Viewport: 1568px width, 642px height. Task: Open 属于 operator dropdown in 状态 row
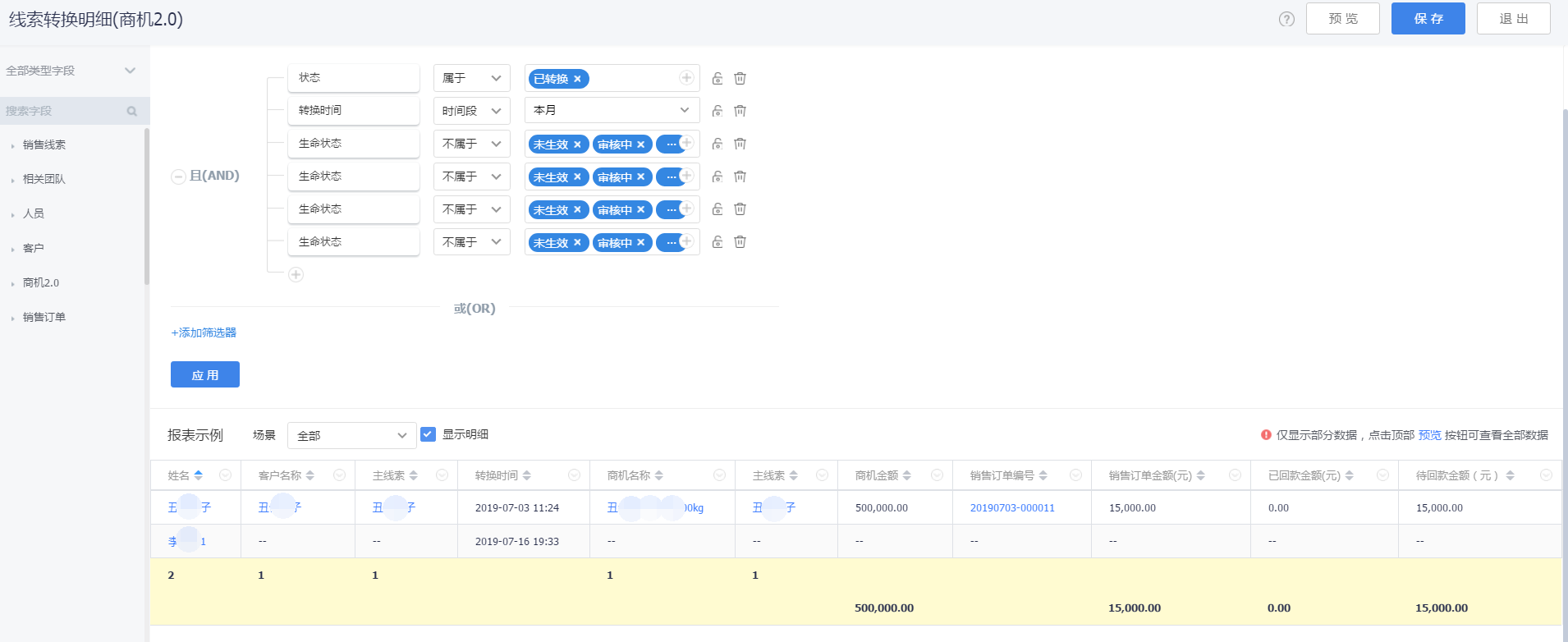[472, 78]
